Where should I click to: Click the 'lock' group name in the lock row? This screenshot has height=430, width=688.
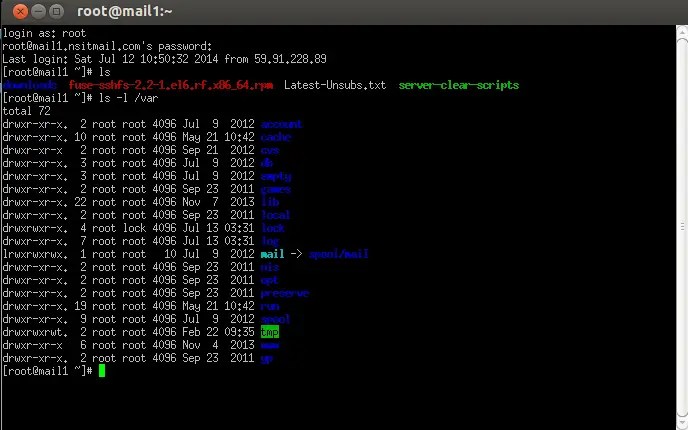click(134, 228)
